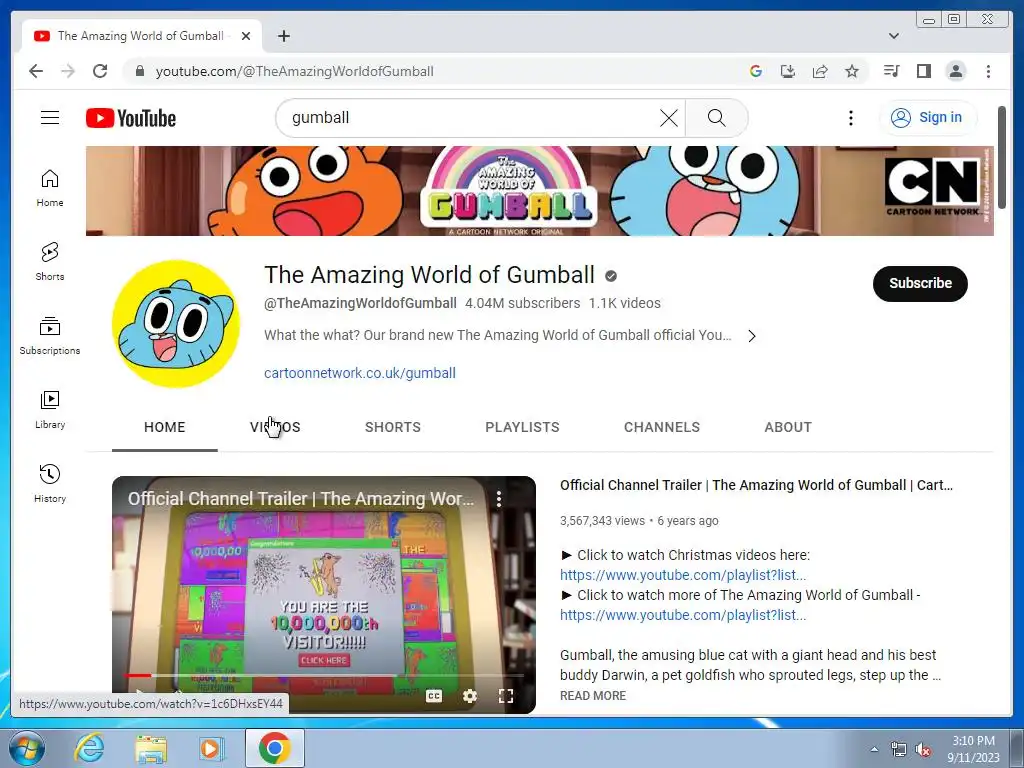Screen dimensions: 1024x768
Task: Show hidden tray icons arrow
Action: (x=874, y=749)
